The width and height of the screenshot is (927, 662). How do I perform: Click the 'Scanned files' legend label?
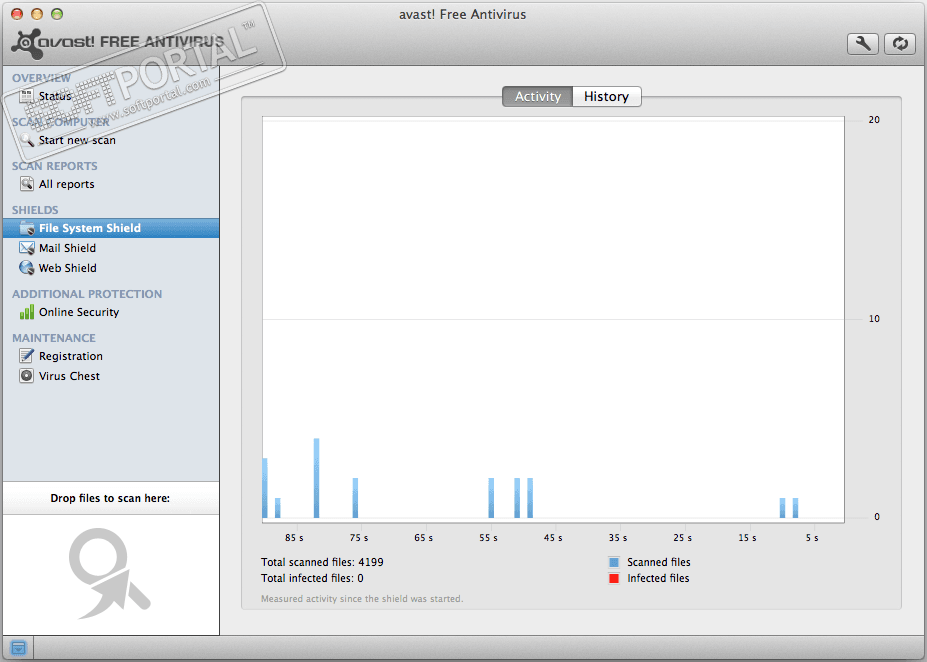pos(659,562)
